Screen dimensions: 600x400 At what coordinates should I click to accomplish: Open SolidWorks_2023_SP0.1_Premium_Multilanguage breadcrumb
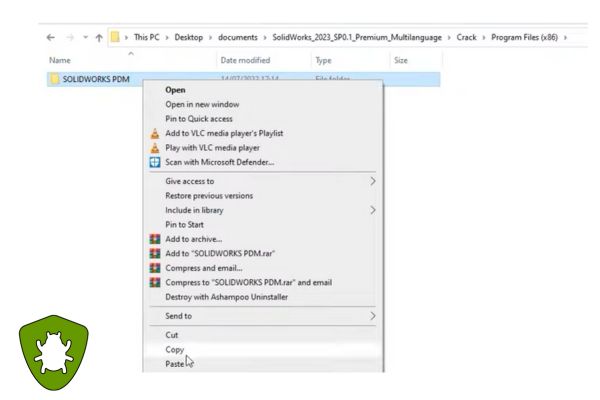pyautogui.click(x=357, y=38)
